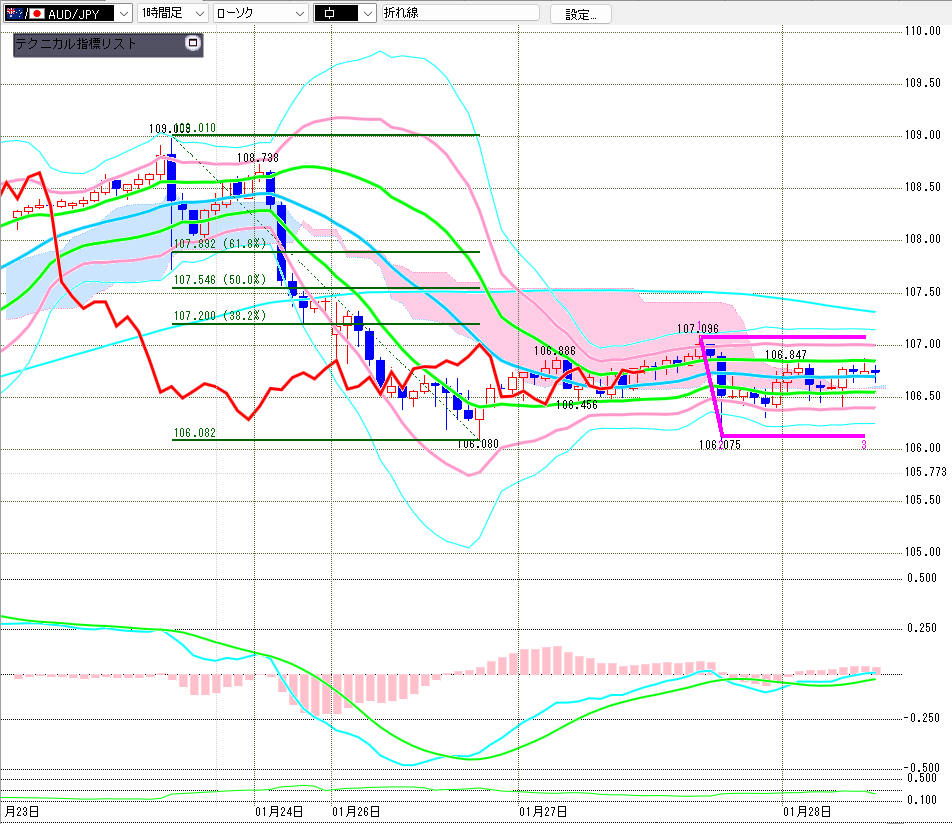Click the 105.773 price marker on axis

(927, 471)
